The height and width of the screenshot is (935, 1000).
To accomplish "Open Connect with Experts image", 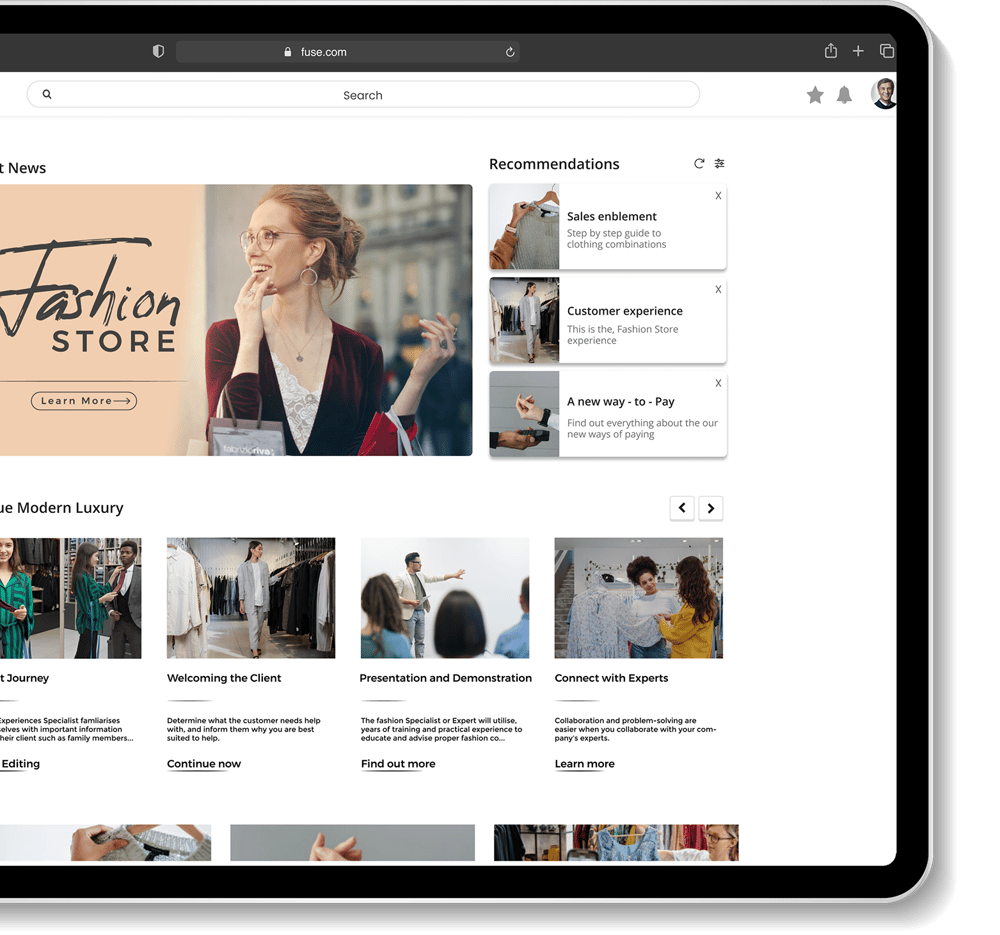I will (x=638, y=598).
